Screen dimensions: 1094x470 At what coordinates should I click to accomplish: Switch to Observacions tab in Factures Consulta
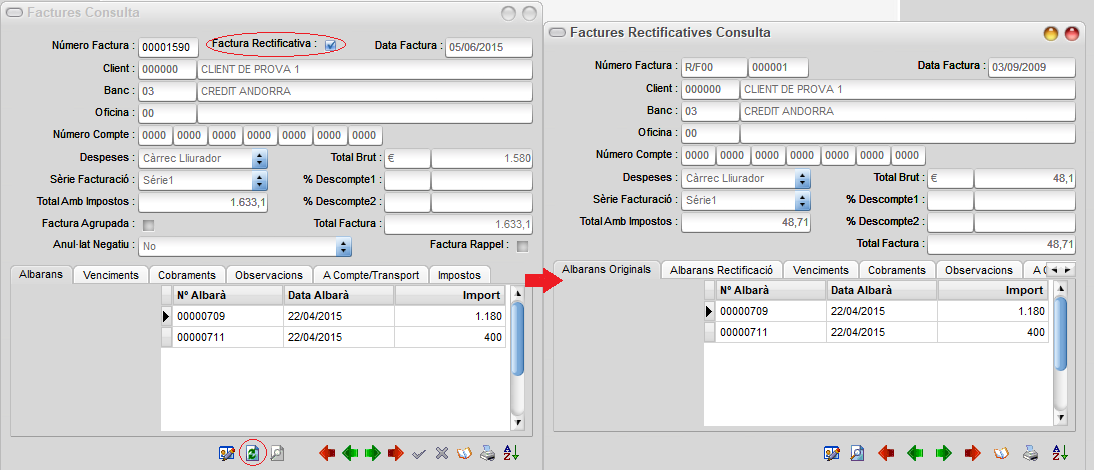pyautogui.click(x=269, y=275)
